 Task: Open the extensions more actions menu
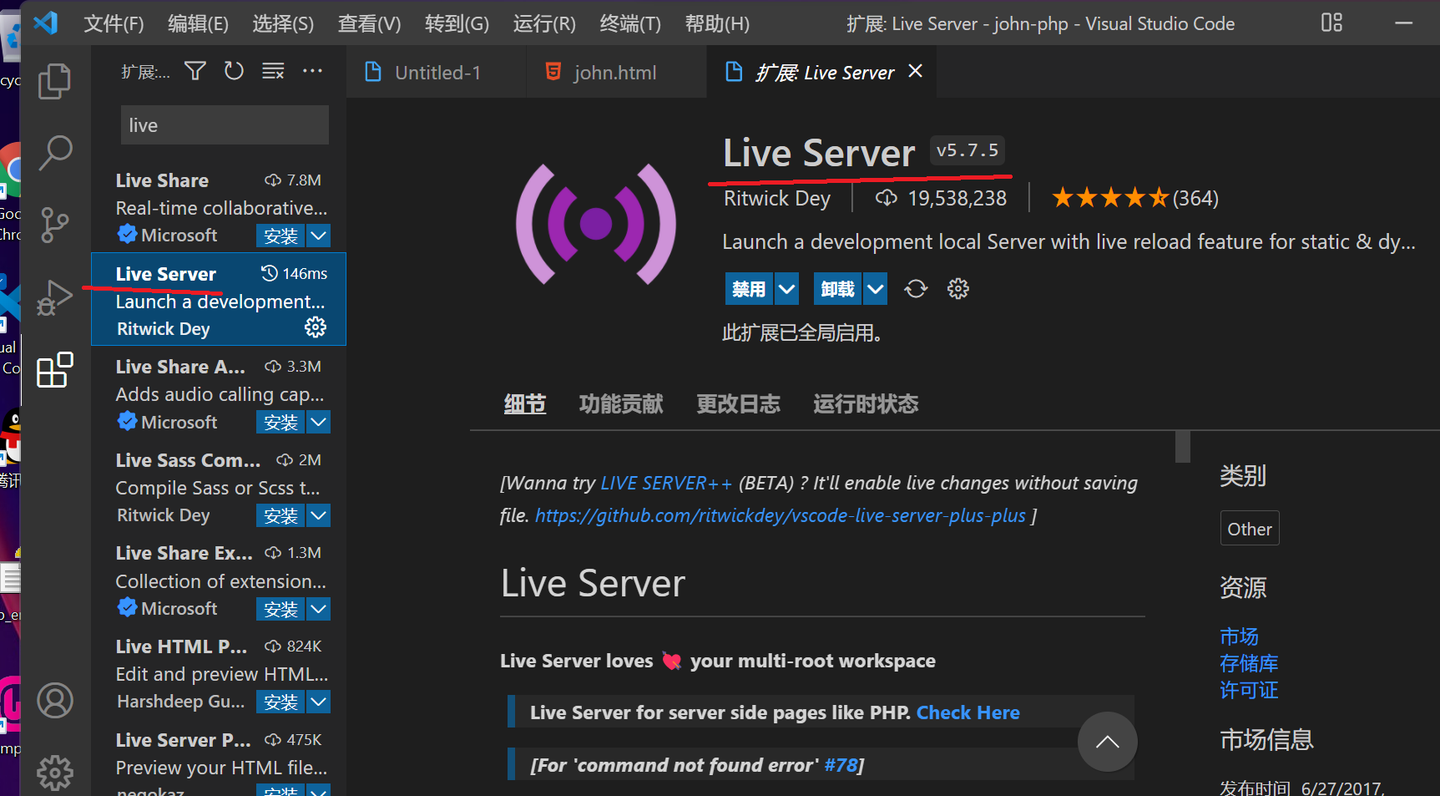point(312,71)
